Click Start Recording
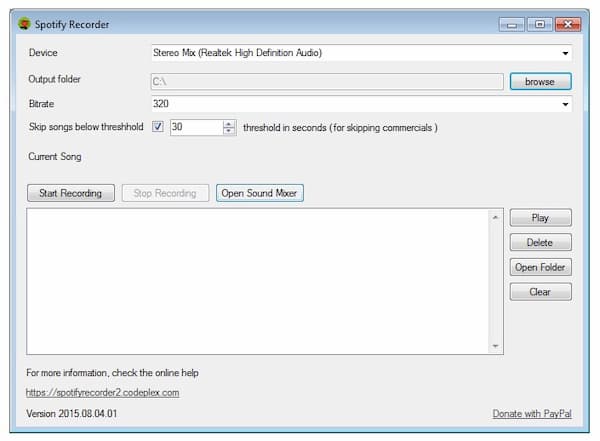 point(71,193)
